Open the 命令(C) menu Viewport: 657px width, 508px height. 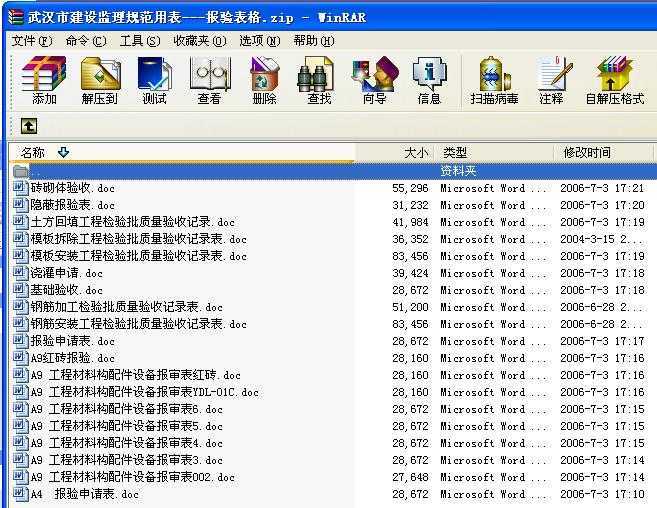coord(86,41)
